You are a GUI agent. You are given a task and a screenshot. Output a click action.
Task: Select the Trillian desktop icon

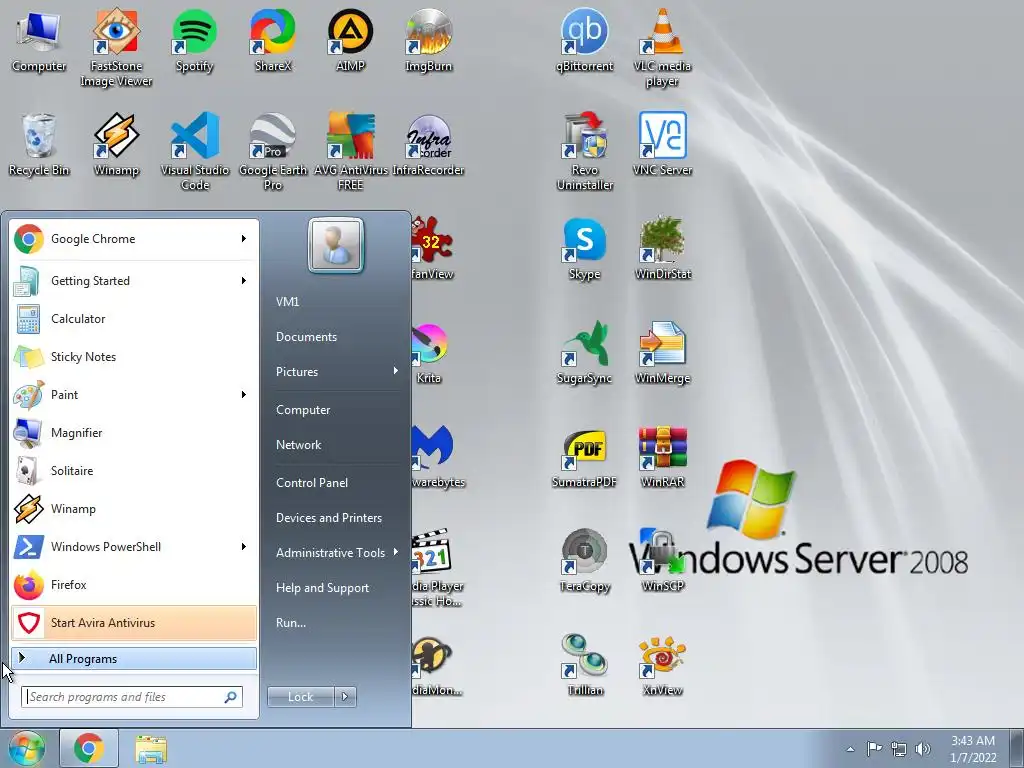(584, 665)
